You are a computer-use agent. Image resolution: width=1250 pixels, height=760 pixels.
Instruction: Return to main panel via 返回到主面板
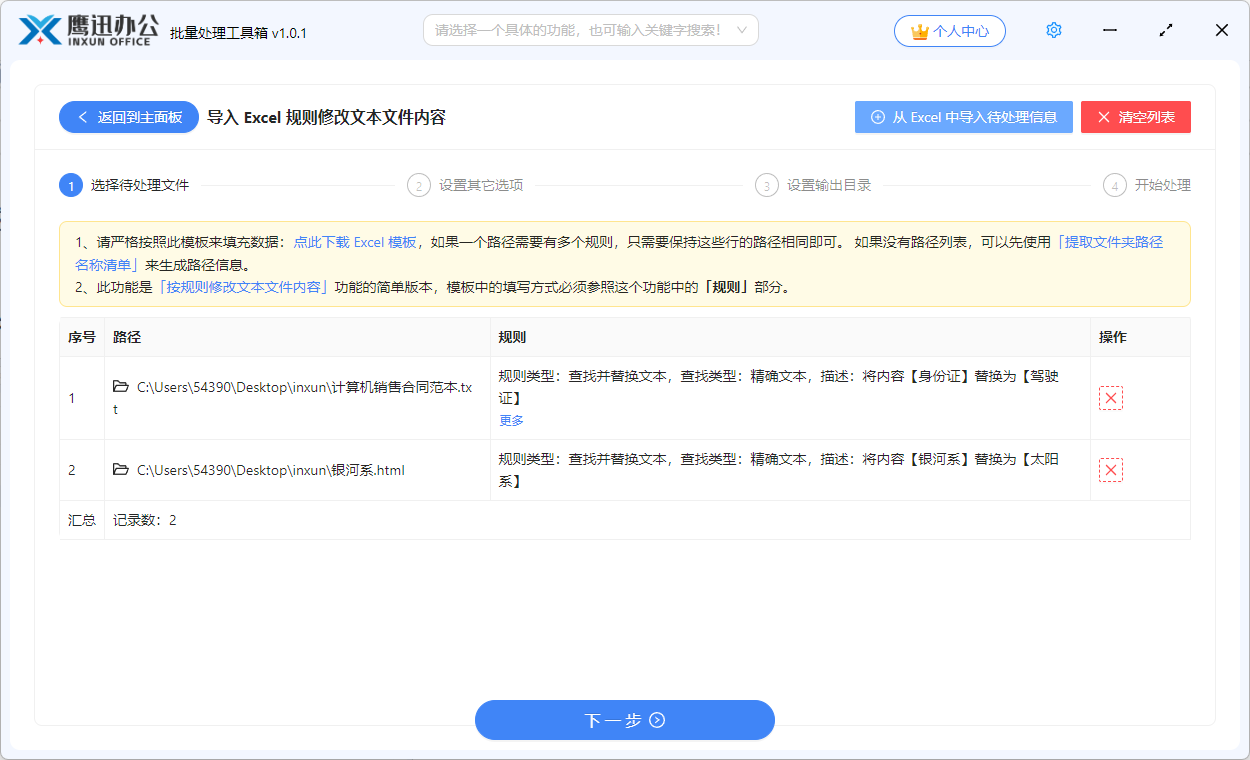pyautogui.click(x=128, y=117)
